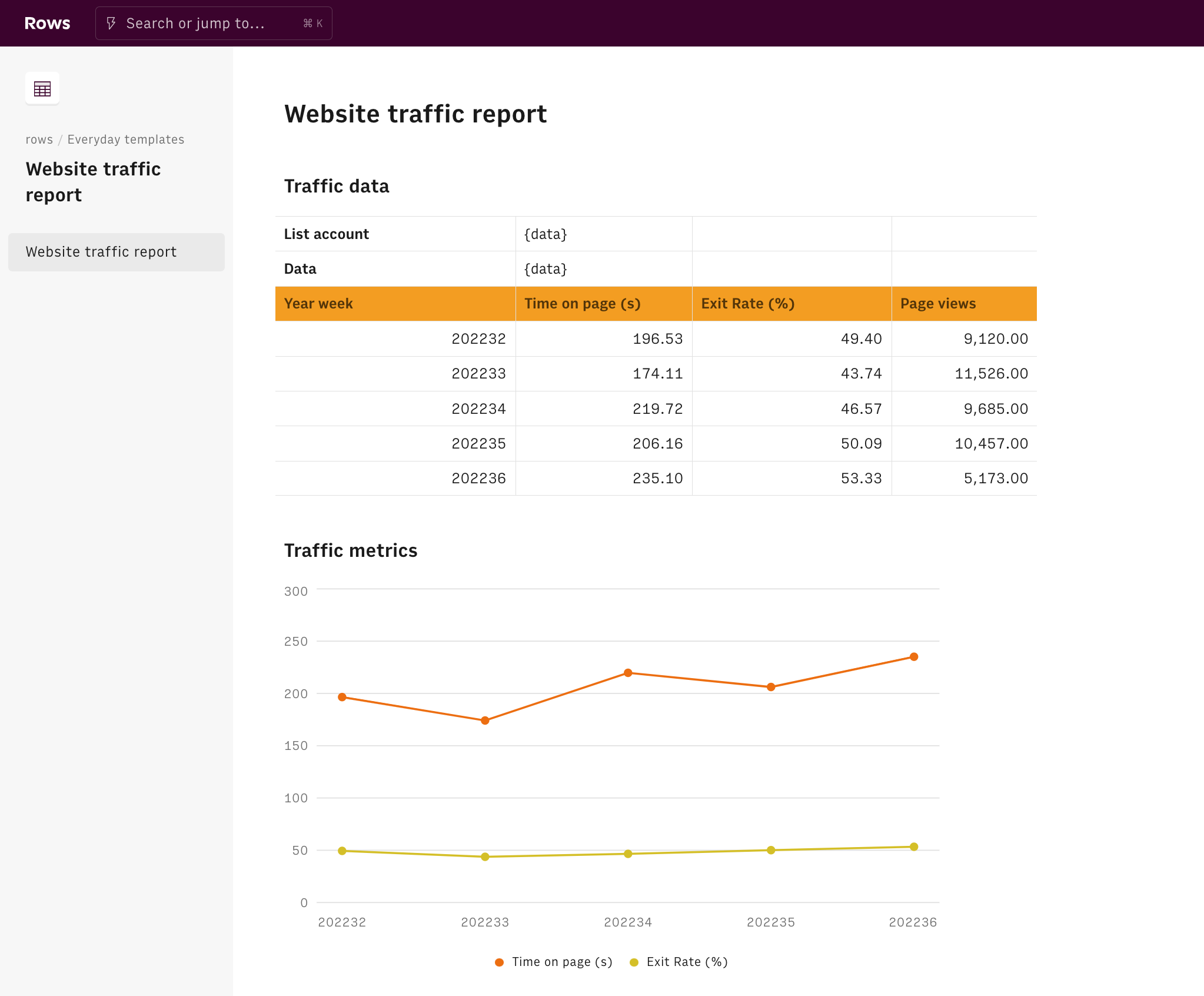Select the List account {data} cell

click(603, 234)
